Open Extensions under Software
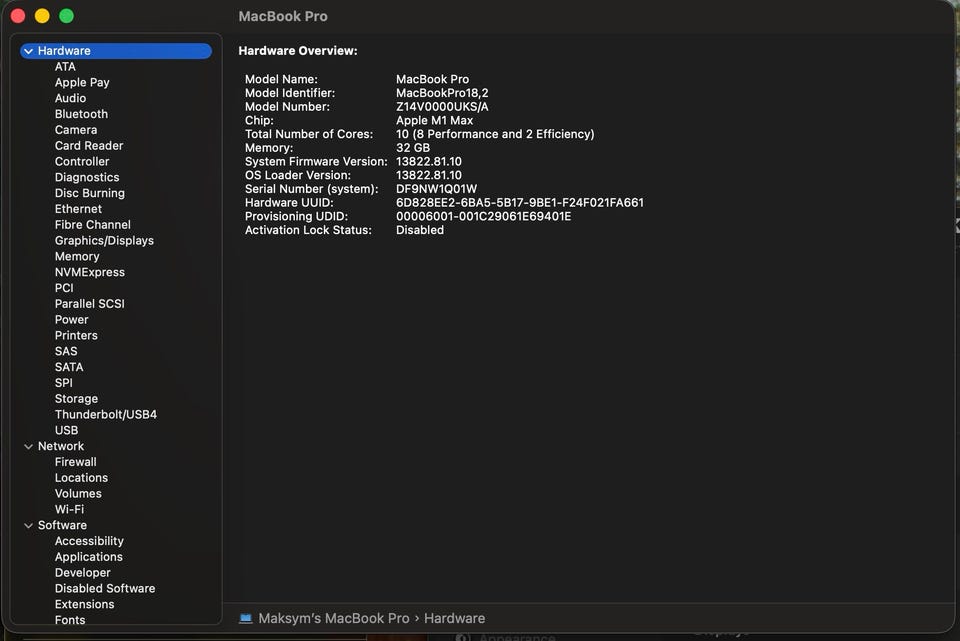The width and height of the screenshot is (960, 641). 84,604
